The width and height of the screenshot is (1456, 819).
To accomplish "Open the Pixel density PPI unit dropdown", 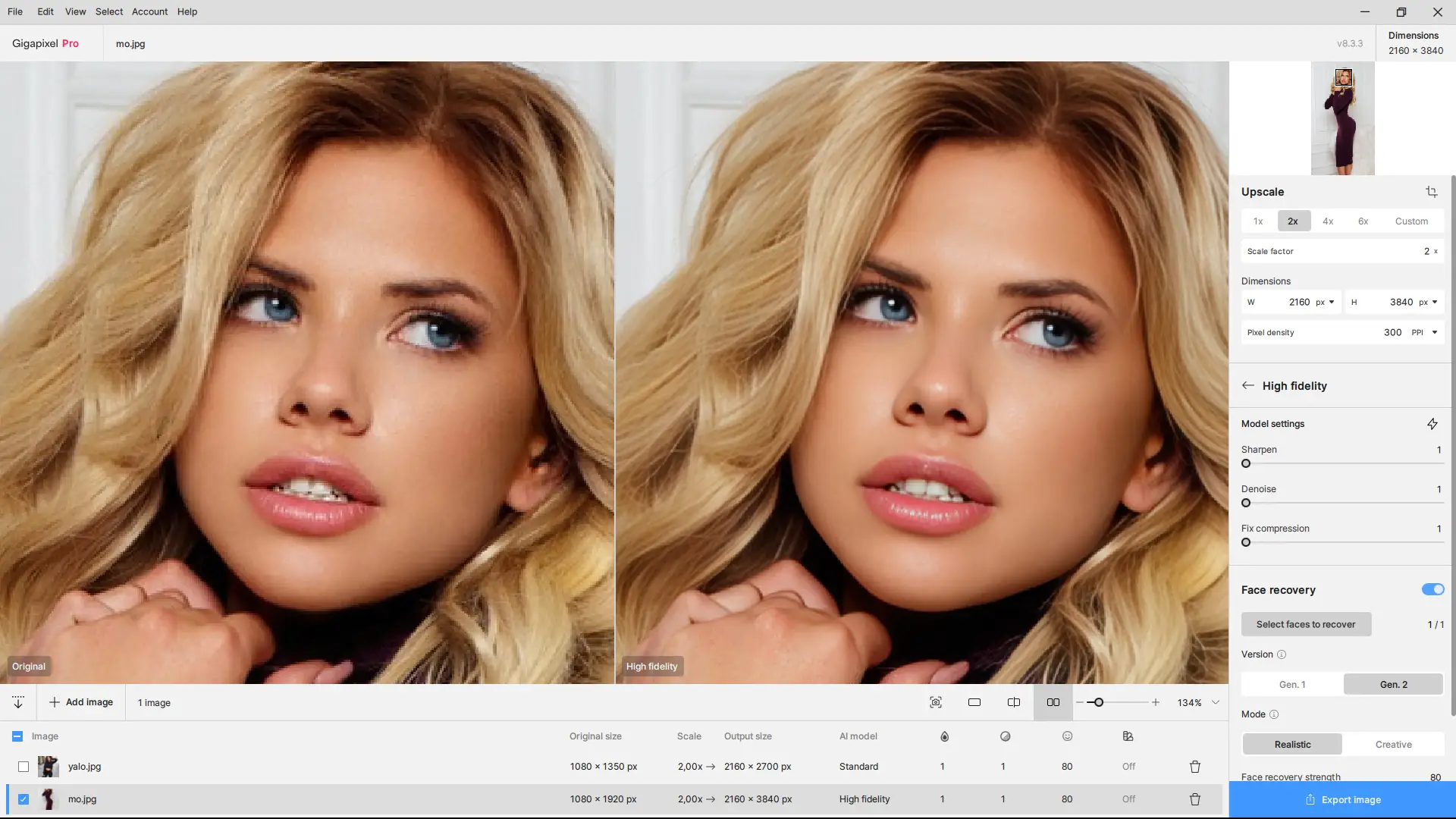I will click(x=1434, y=332).
